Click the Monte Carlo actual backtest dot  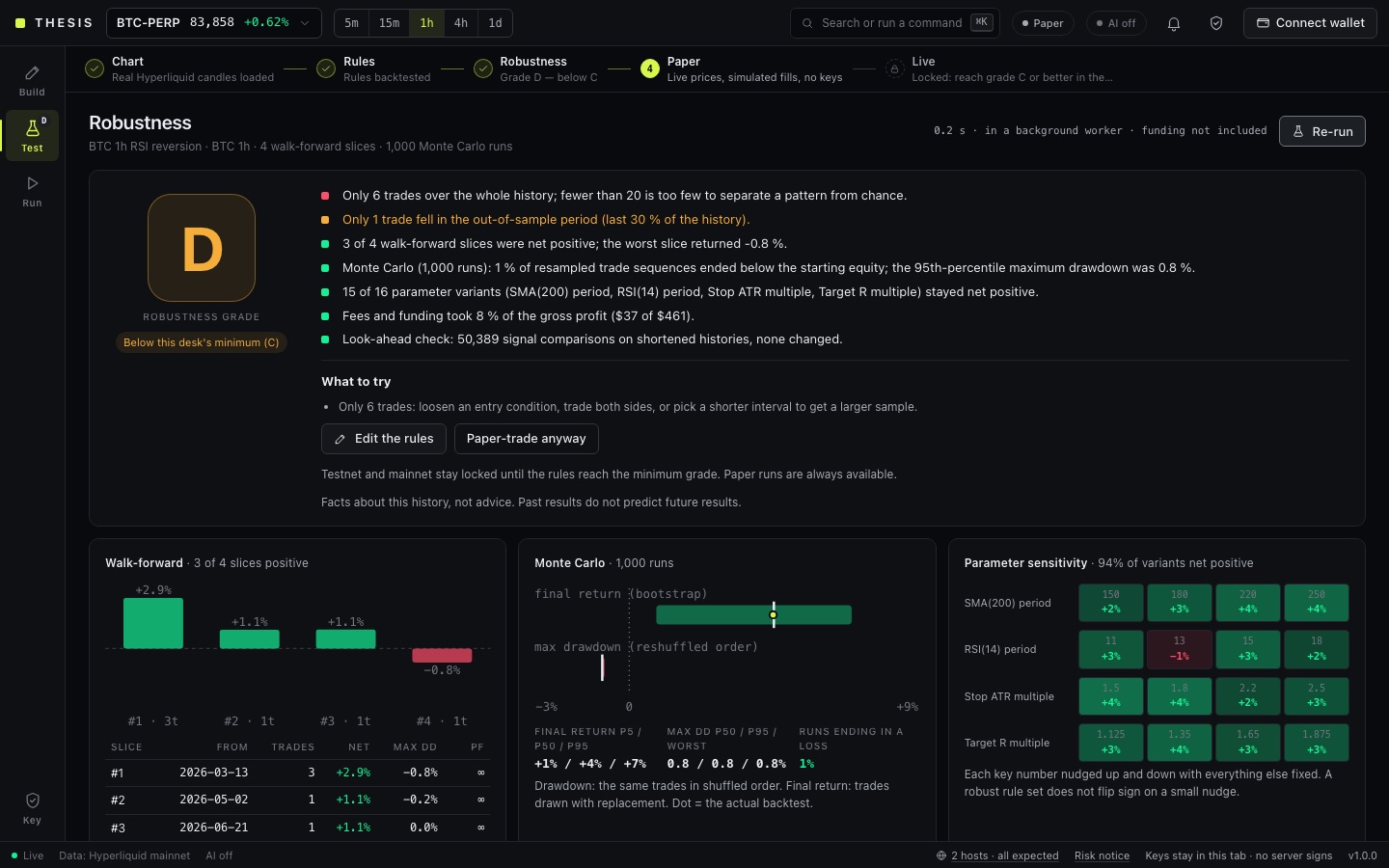tap(773, 614)
